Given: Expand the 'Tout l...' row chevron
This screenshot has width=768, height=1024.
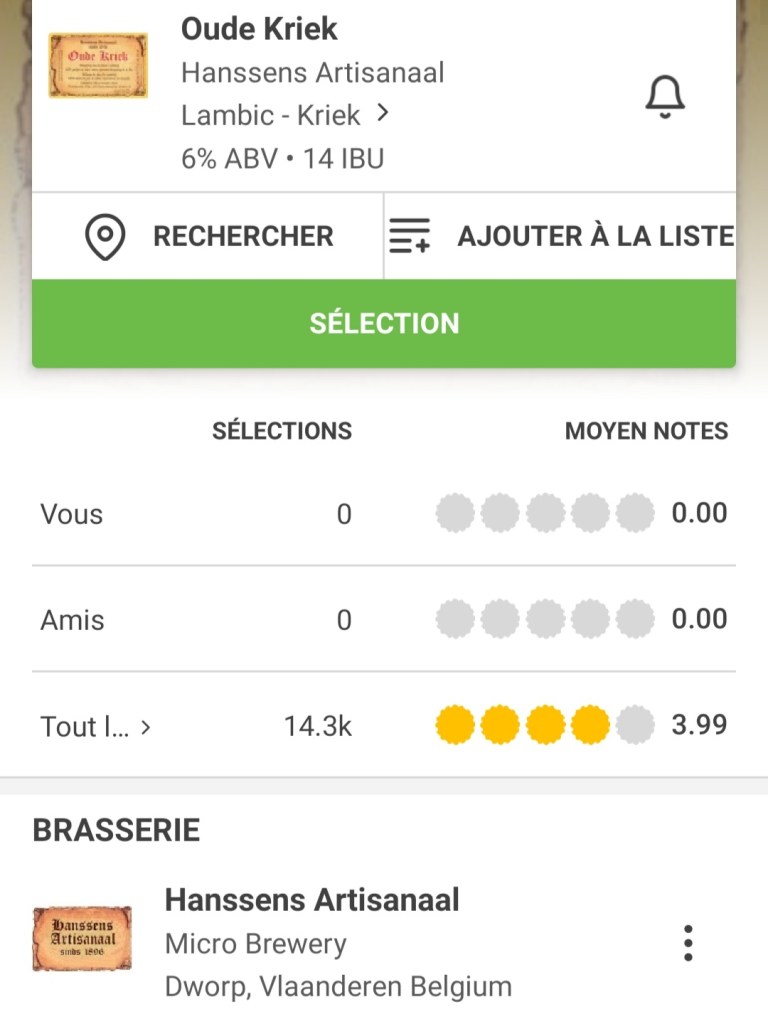Looking at the screenshot, I should point(146,727).
